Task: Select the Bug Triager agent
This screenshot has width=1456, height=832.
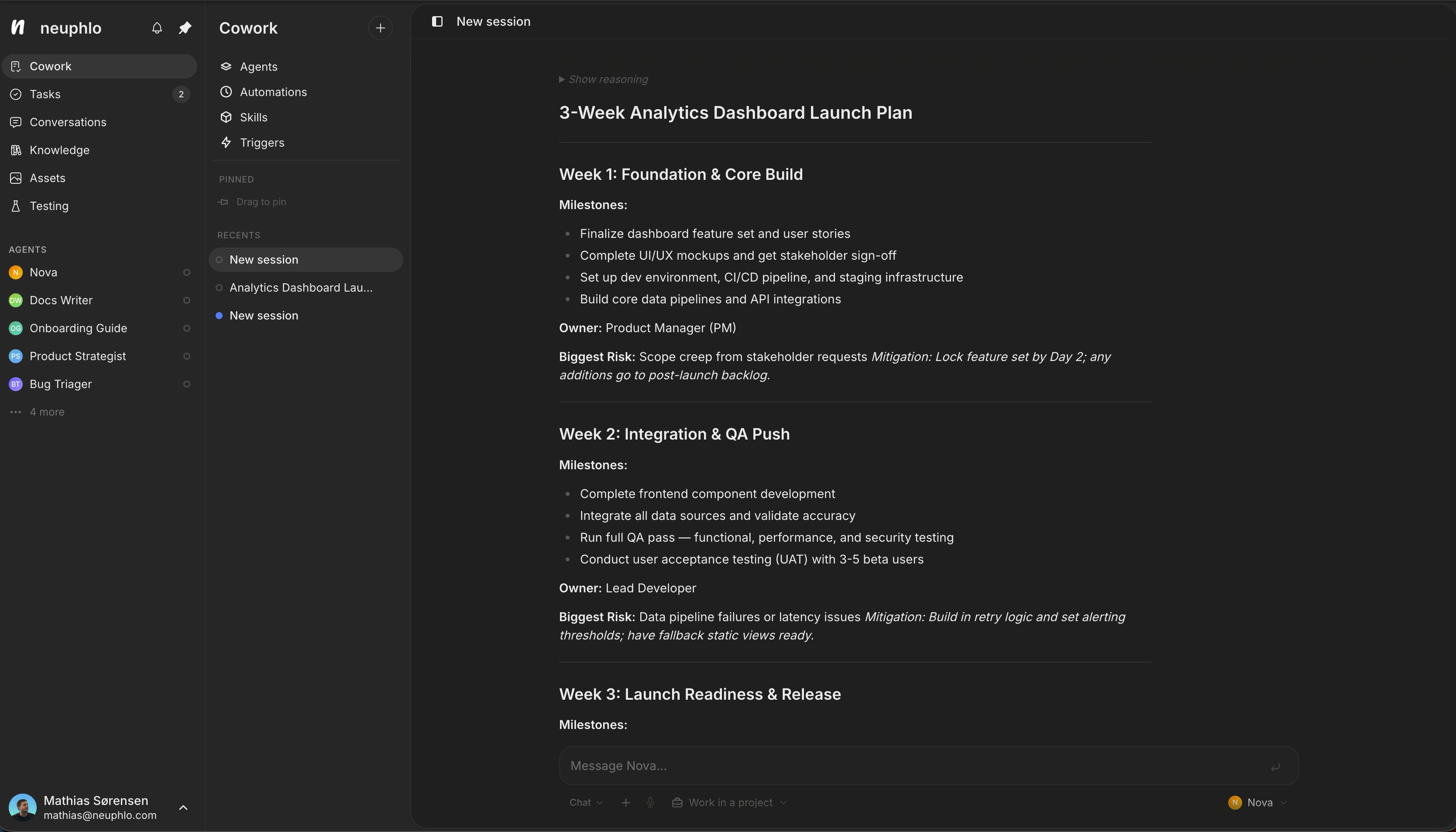Action: 99,384
